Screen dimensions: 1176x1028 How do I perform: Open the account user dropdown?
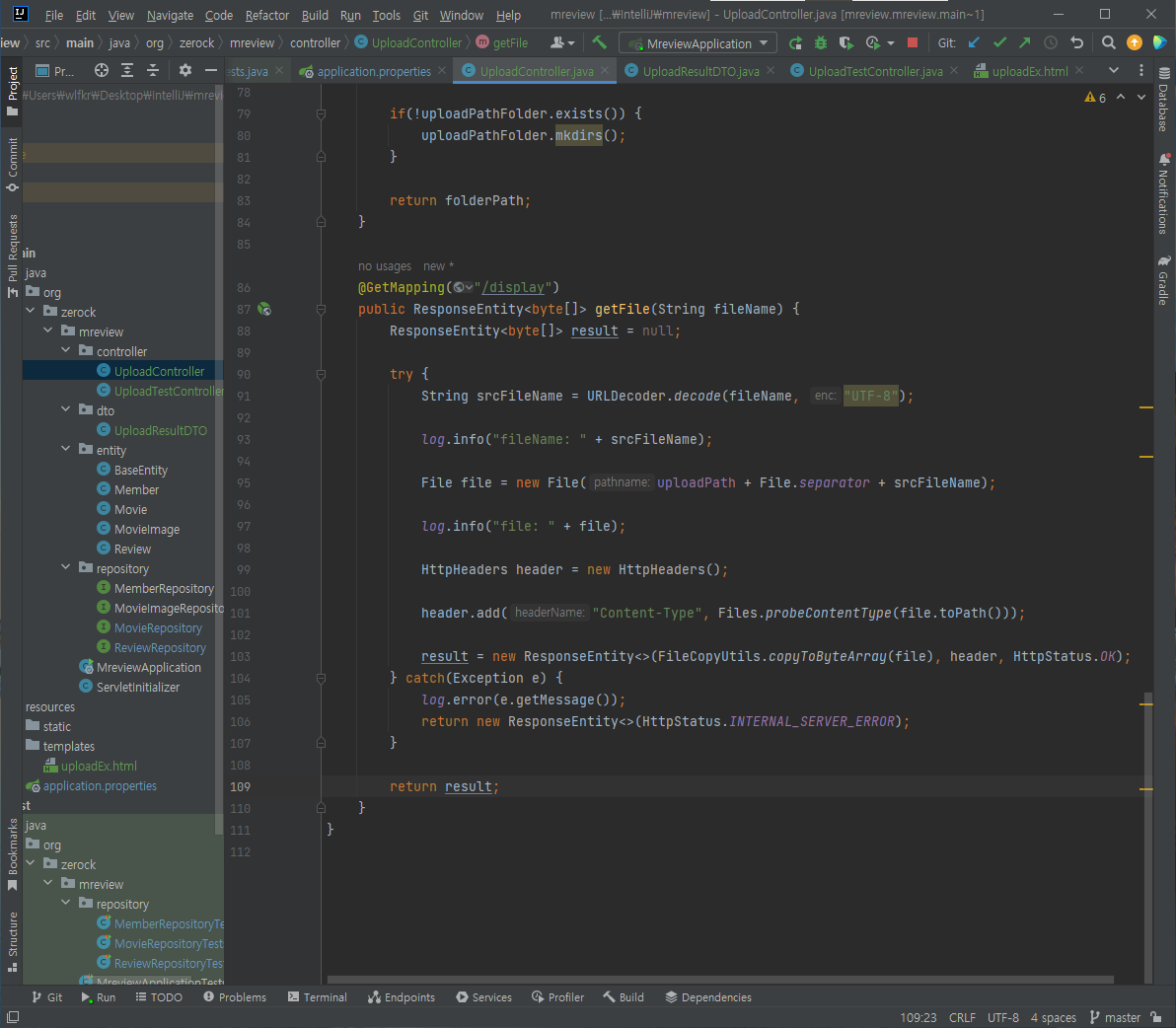(562, 42)
